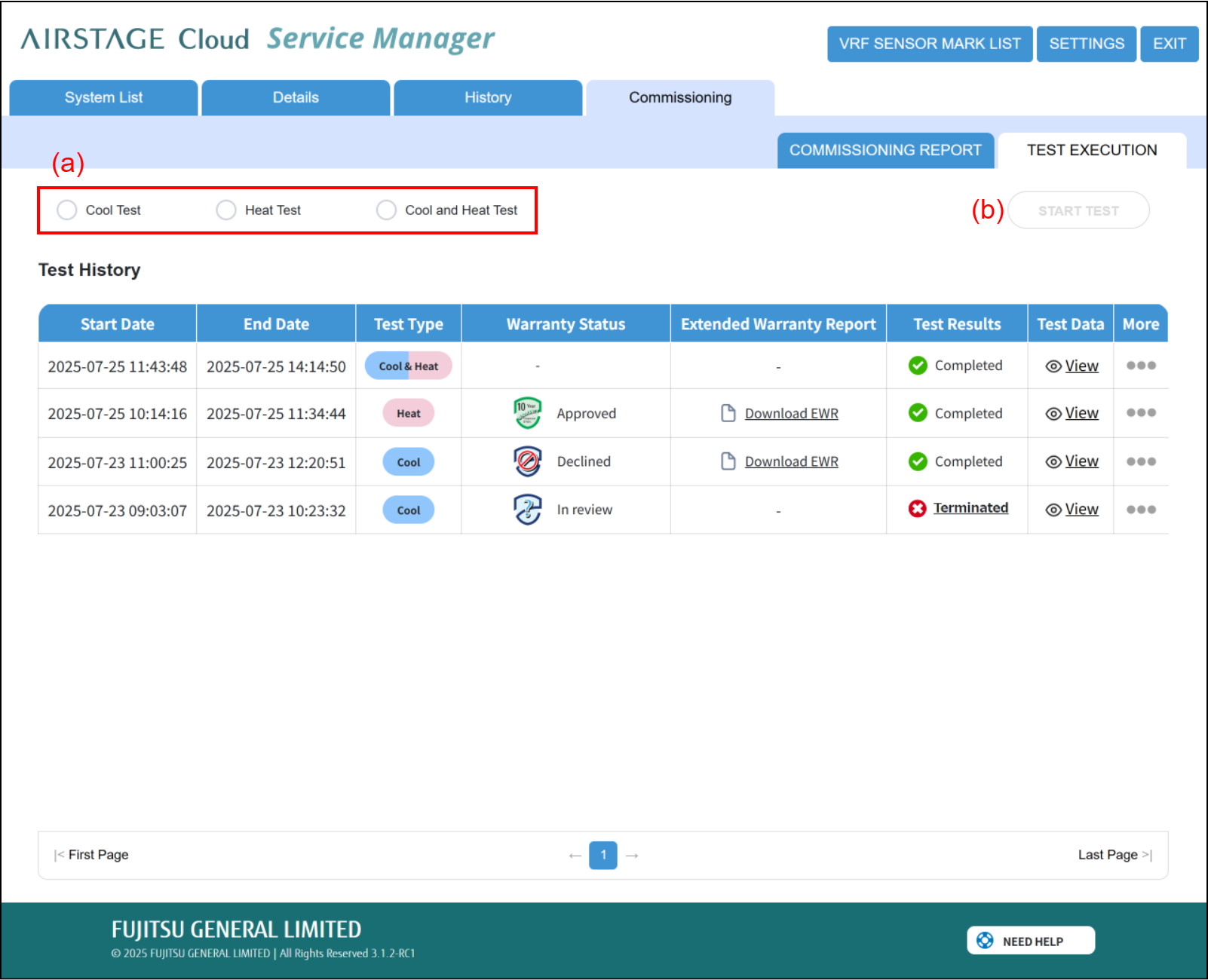Viewport: 1208px width, 980px height.
Task: Open the VRF Sensor Mark List
Action: point(930,44)
